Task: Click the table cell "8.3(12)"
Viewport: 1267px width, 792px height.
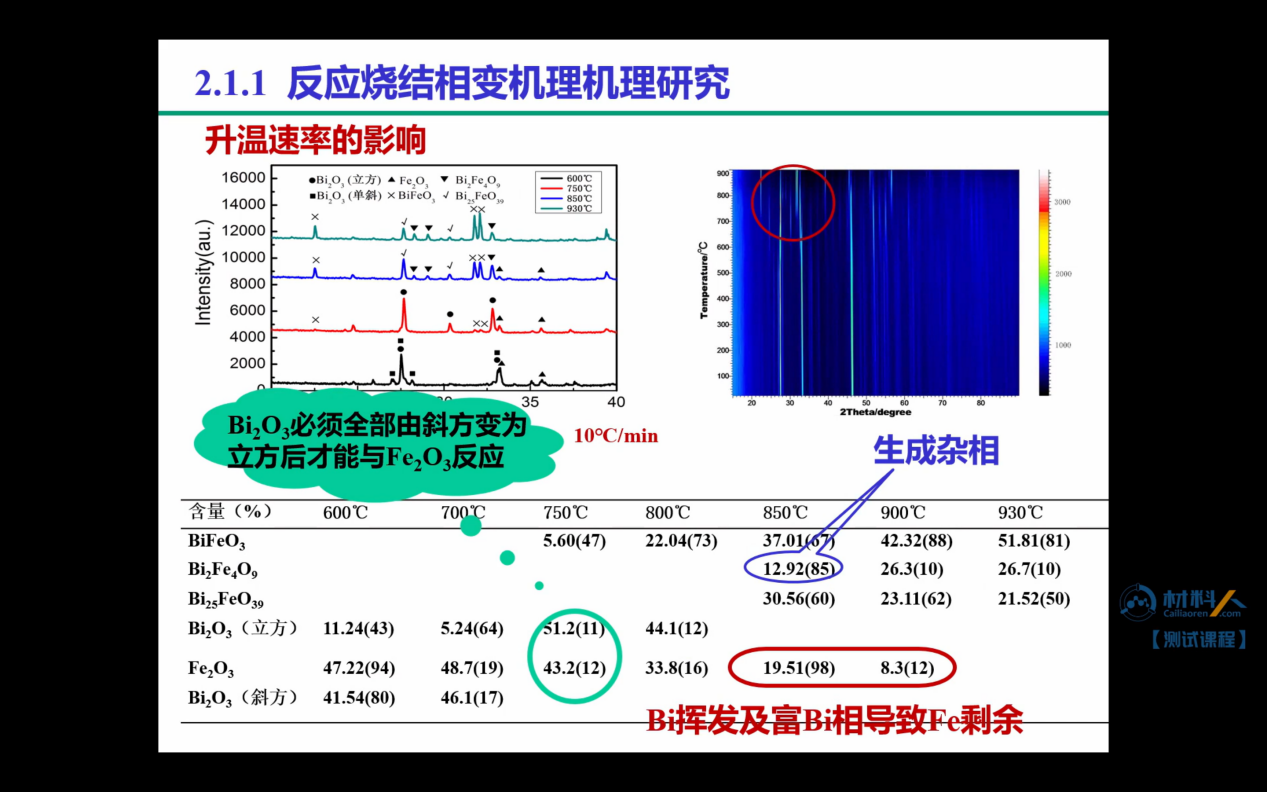Action: click(x=907, y=668)
